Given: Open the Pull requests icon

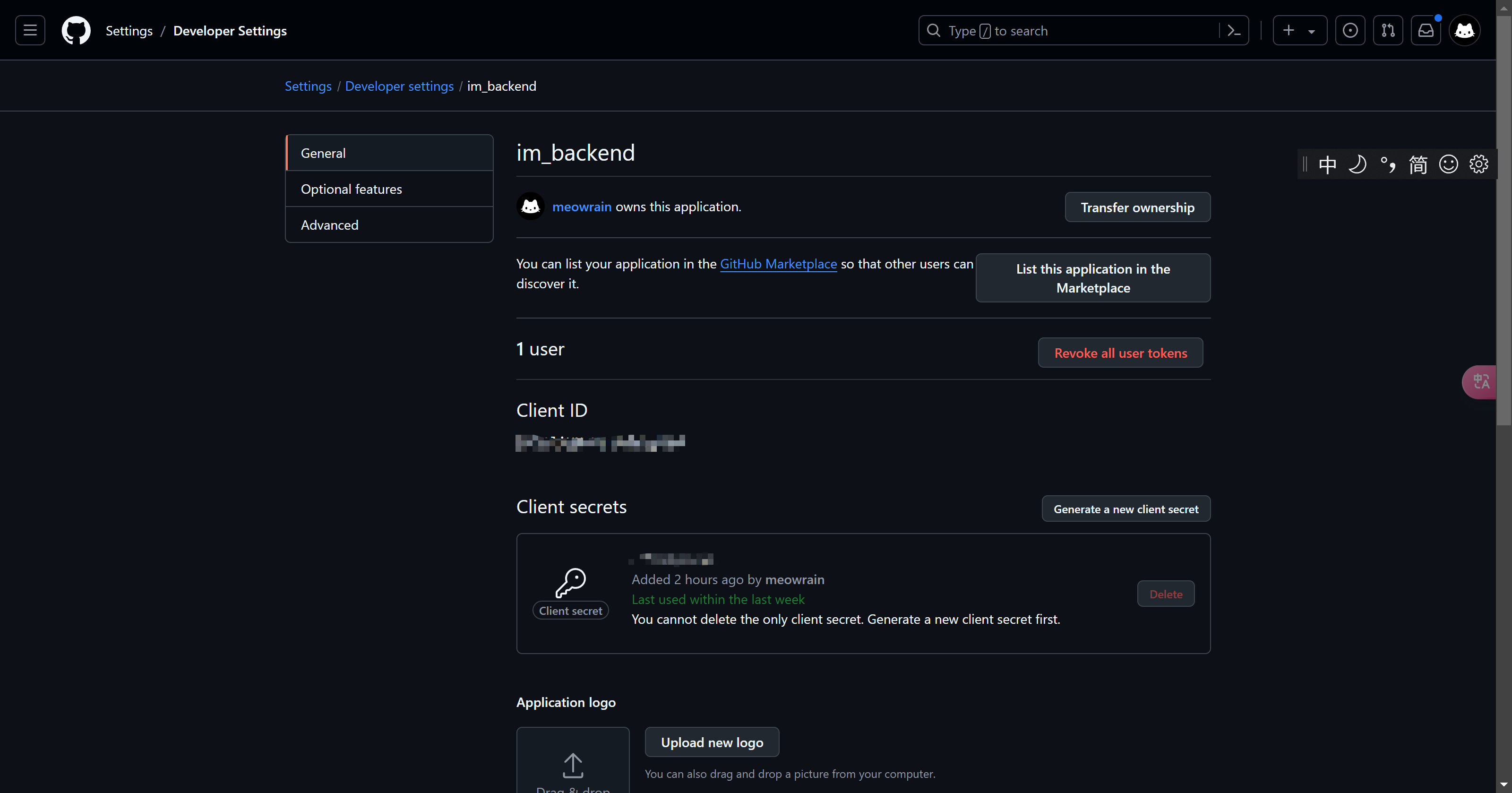Looking at the screenshot, I should pyautogui.click(x=1388, y=31).
